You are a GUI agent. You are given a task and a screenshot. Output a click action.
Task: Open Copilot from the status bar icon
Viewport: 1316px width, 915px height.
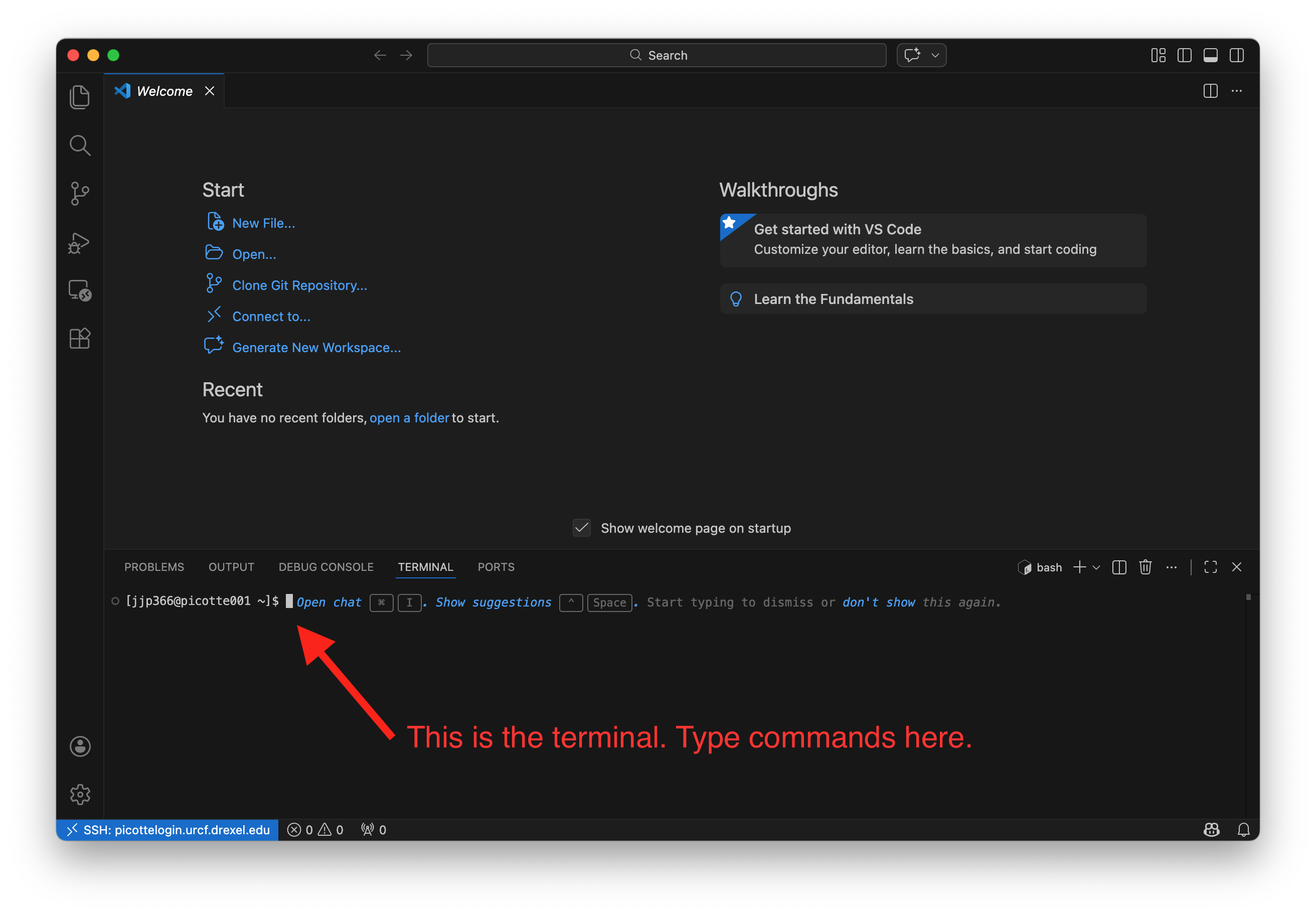(1211, 830)
